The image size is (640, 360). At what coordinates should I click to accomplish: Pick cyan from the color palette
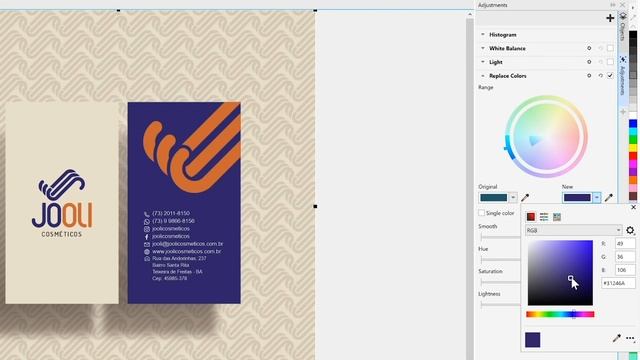pos(633,131)
